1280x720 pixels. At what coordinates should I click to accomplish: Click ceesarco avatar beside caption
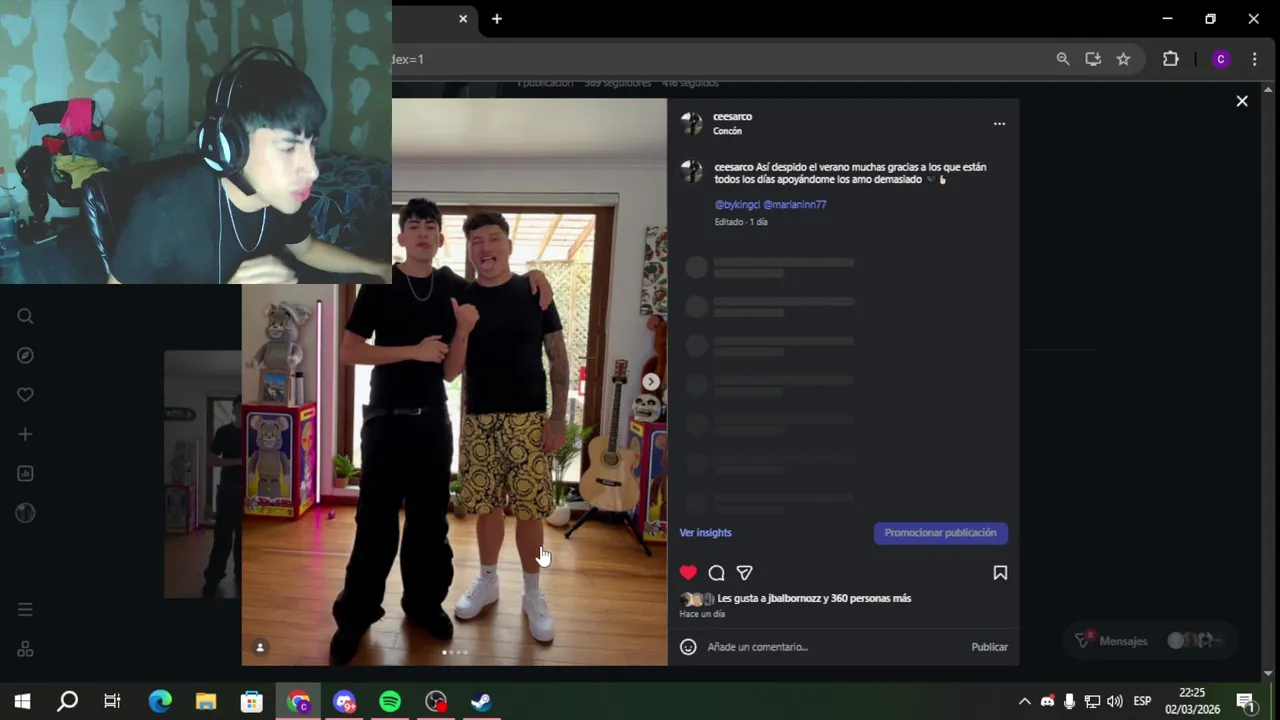coord(691,172)
